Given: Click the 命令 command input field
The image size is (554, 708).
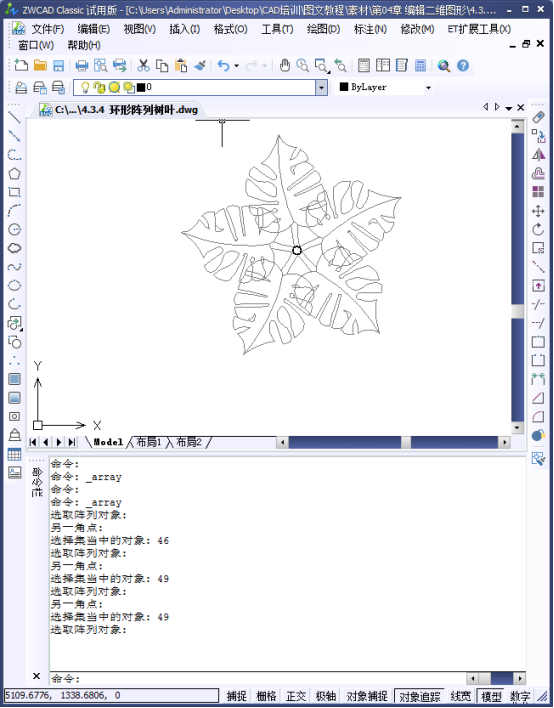Looking at the screenshot, I should pos(258,678).
